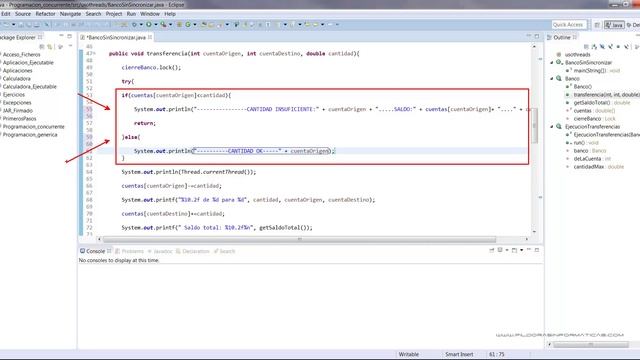The image size is (640, 360).
Task: Click the Open Console icon in Console toolbar
Action: click(514, 250)
